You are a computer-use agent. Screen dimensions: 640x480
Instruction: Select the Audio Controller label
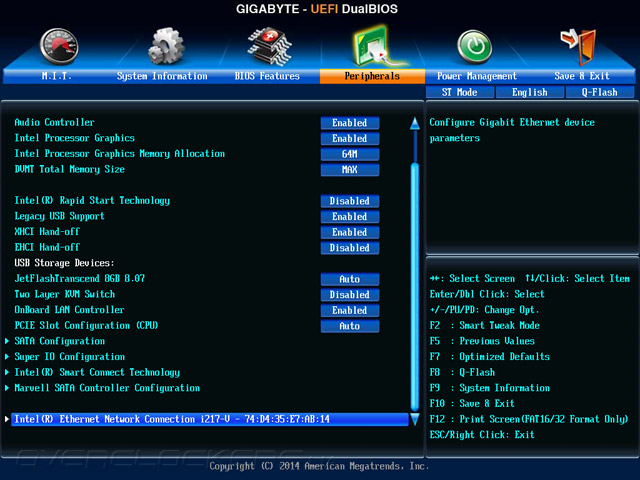(54, 122)
